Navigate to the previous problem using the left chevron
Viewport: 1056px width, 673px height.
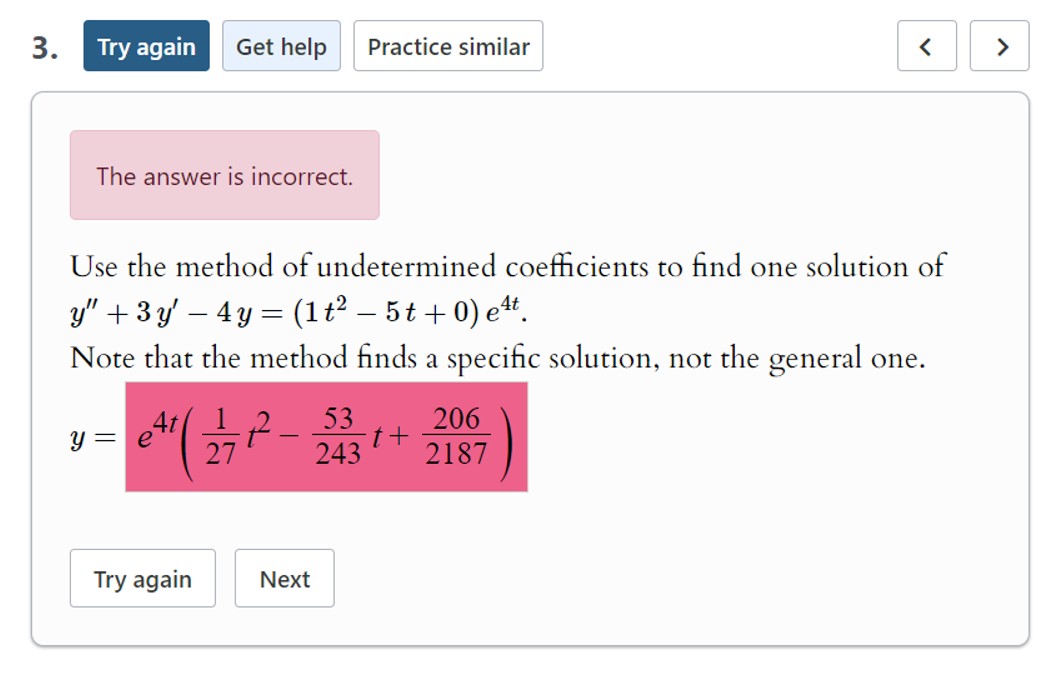(x=926, y=46)
